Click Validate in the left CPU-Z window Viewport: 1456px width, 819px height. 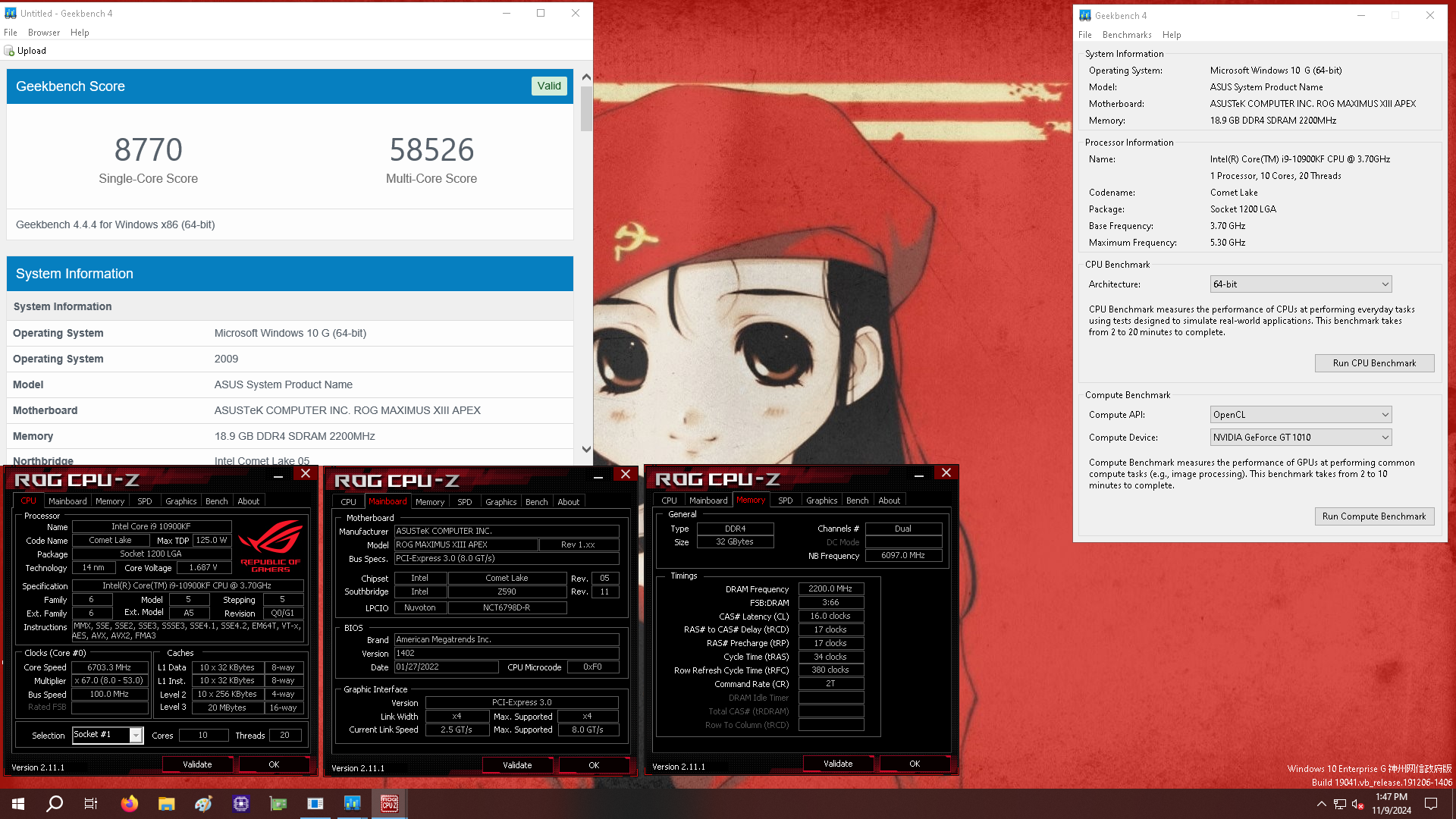(x=197, y=764)
